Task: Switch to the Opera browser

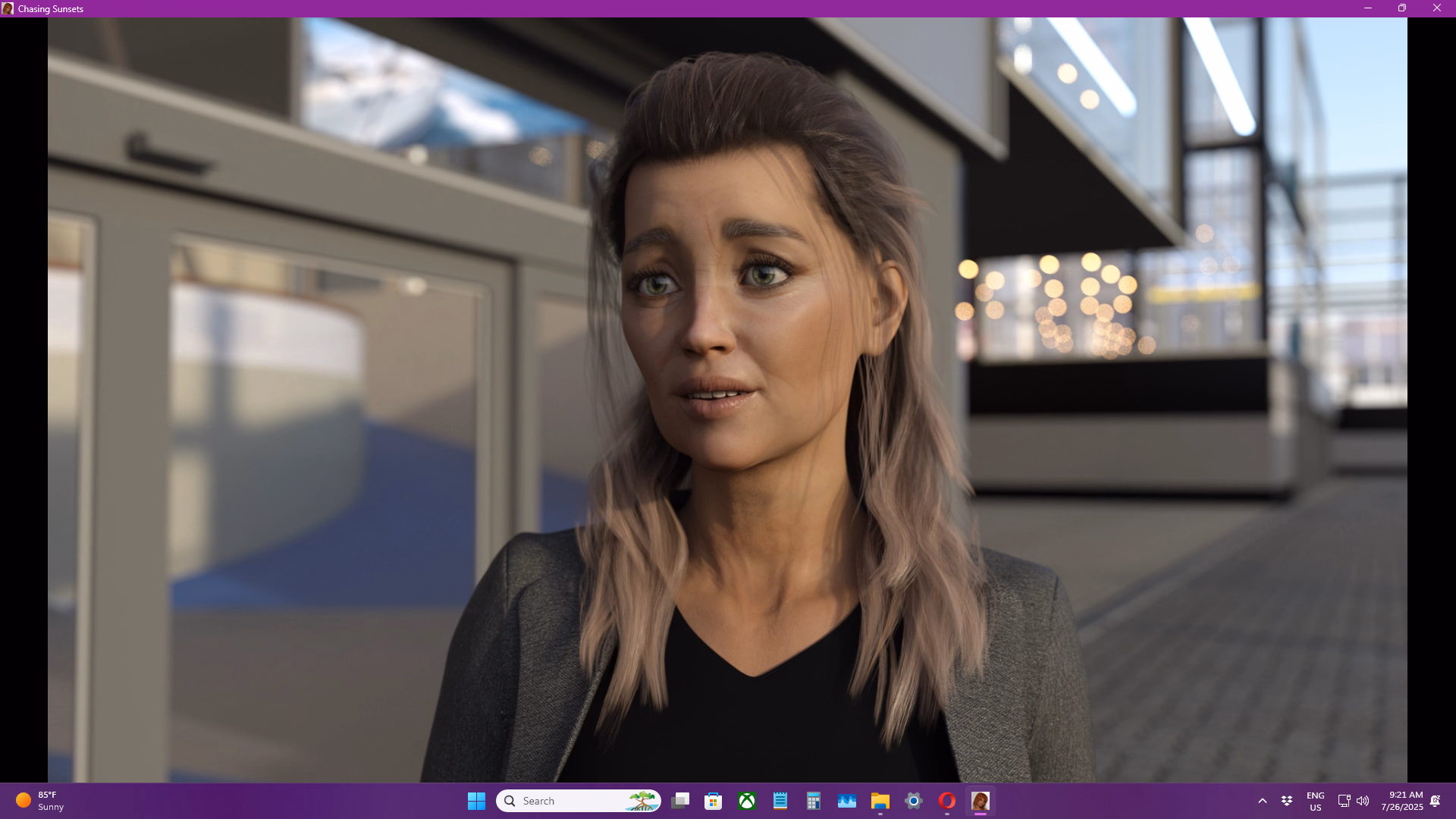Action: (x=947, y=801)
